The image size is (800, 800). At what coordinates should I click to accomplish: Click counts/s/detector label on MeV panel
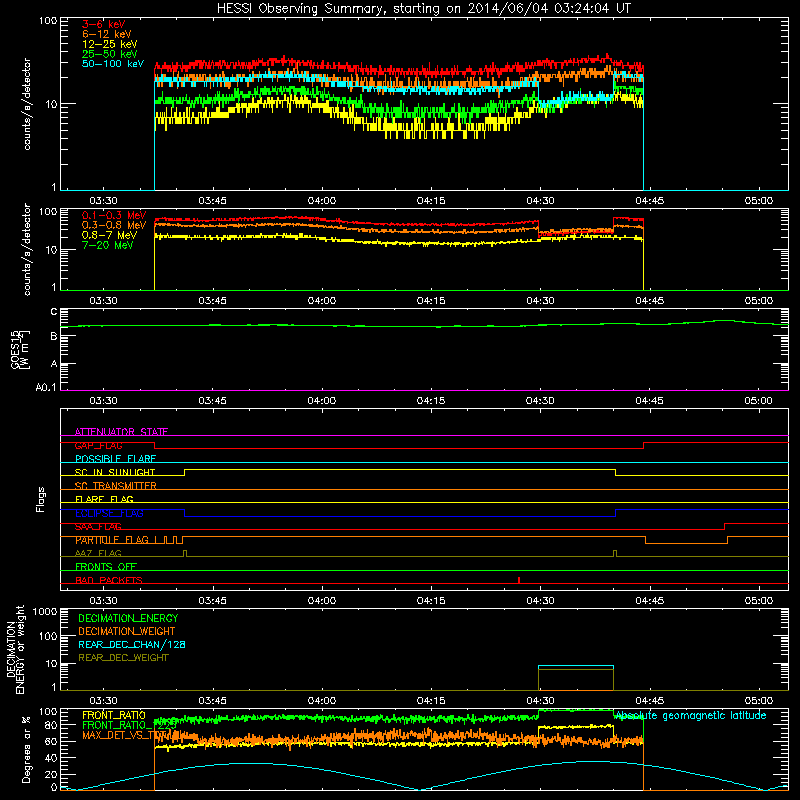[x=27, y=249]
